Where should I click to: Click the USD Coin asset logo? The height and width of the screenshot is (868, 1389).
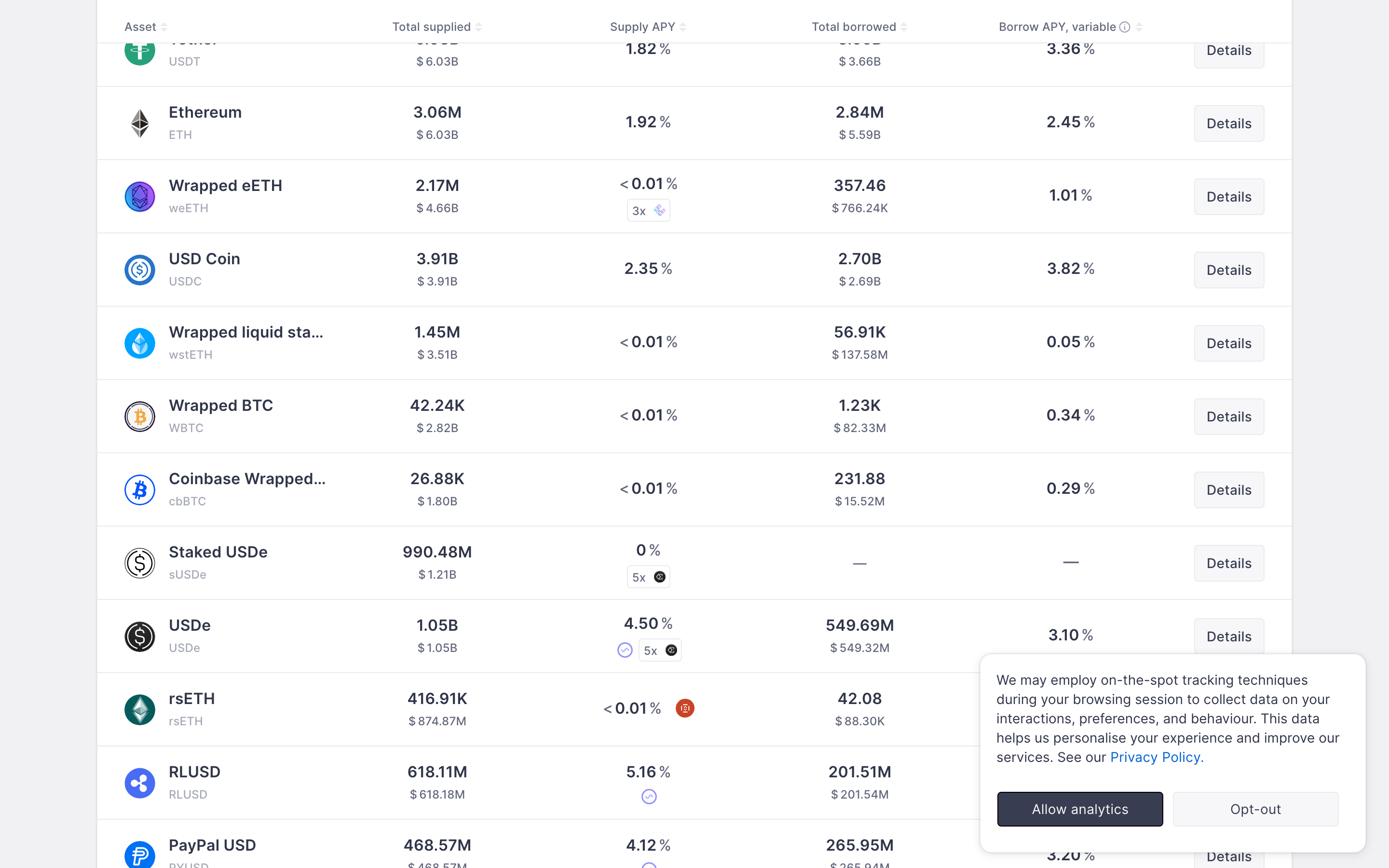pyautogui.click(x=139, y=270)
